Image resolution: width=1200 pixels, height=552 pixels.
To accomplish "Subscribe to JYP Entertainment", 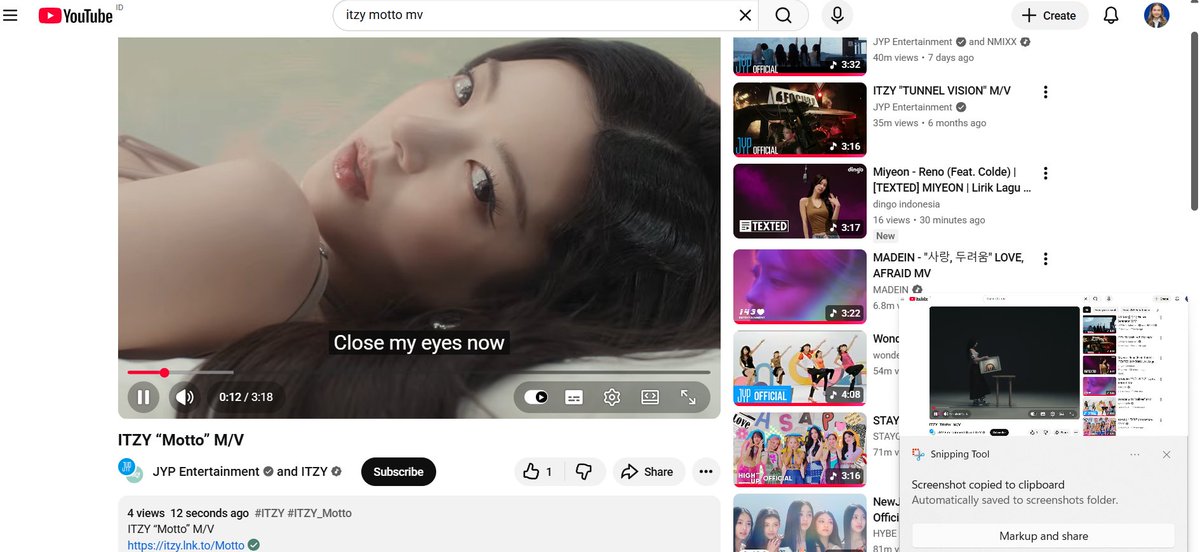I will coord(398,472).
